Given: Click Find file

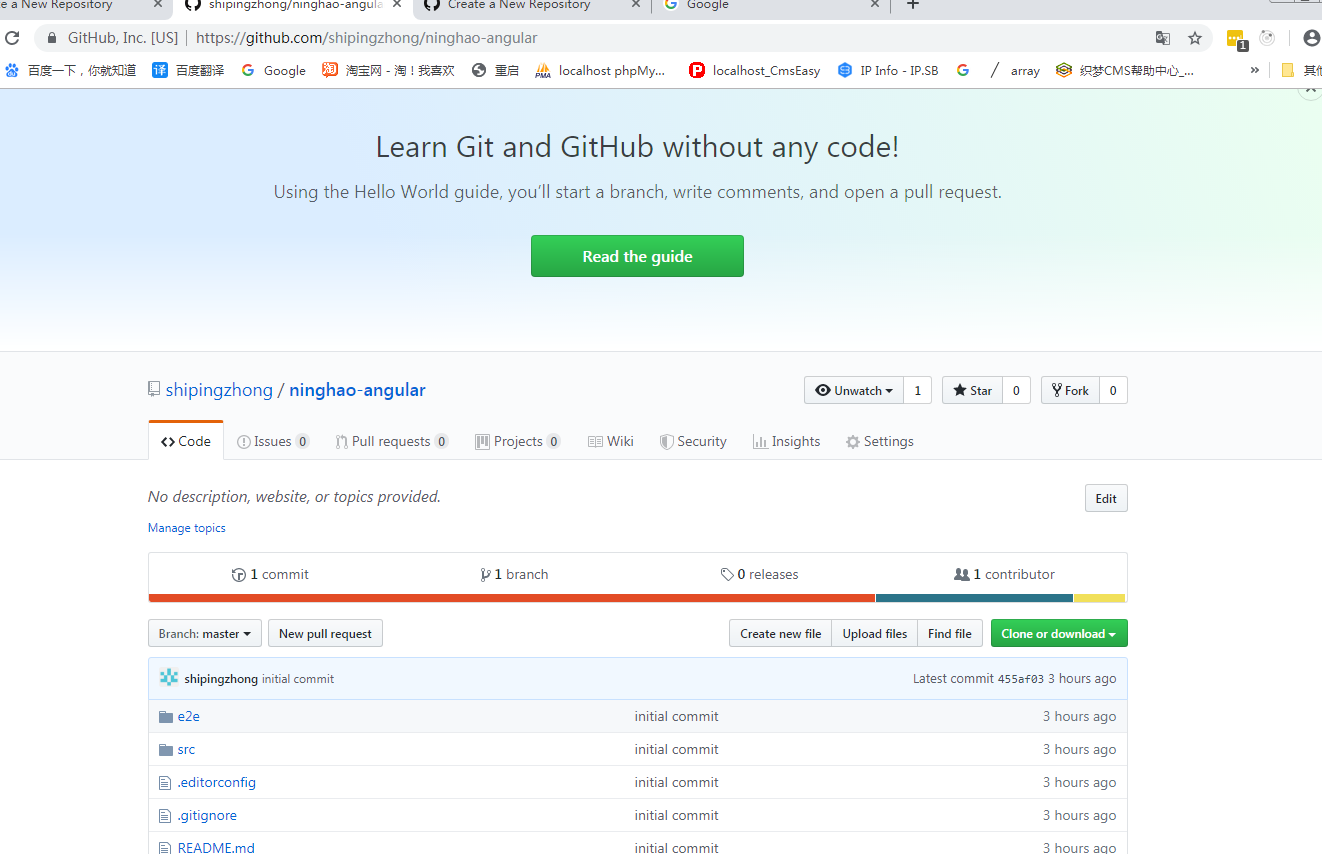Looking at the screenshot, I should [949, 633].
